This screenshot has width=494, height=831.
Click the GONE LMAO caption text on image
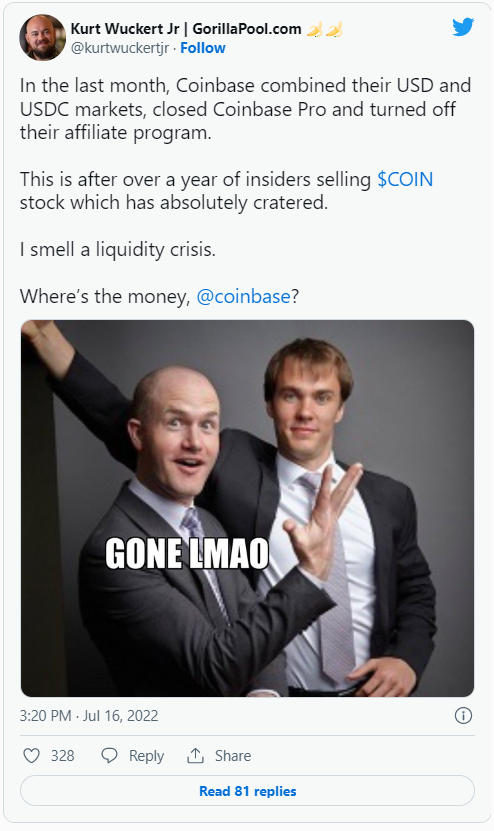(187, 553)
